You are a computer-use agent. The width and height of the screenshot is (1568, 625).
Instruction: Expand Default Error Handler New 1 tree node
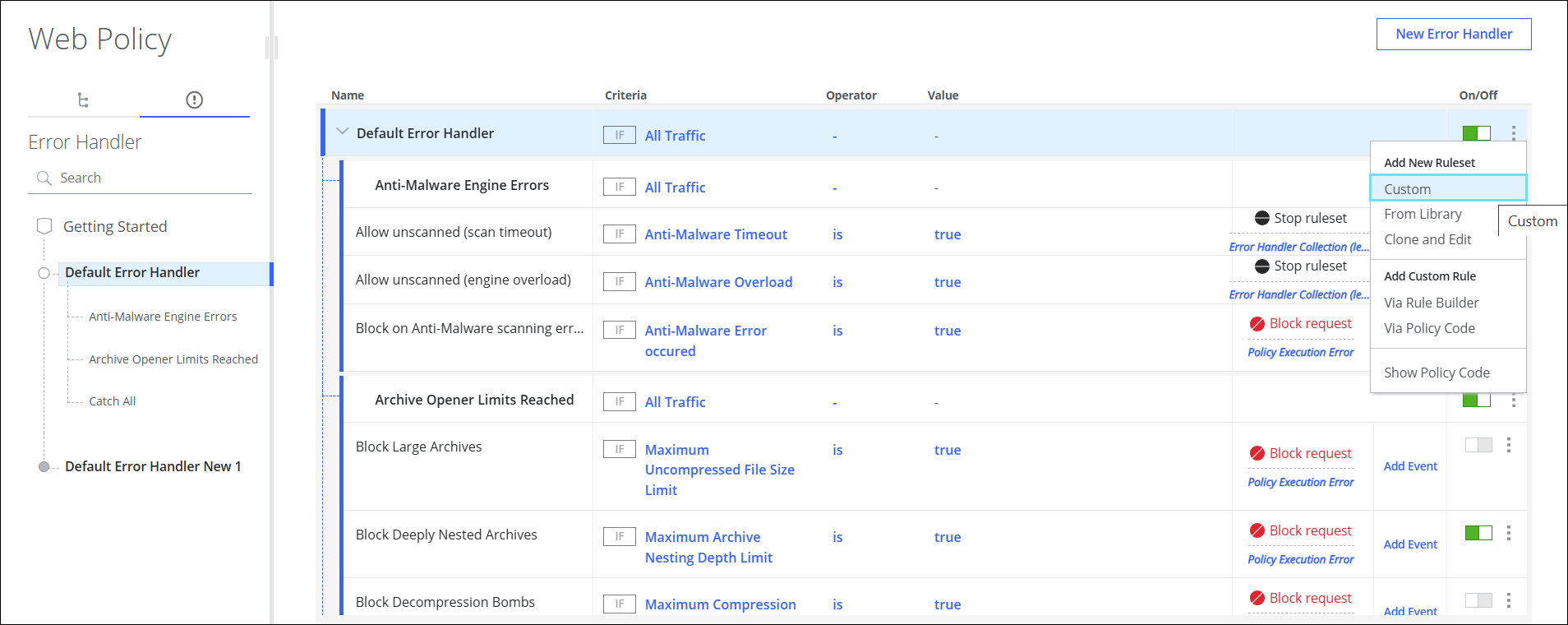click(44, 466)
